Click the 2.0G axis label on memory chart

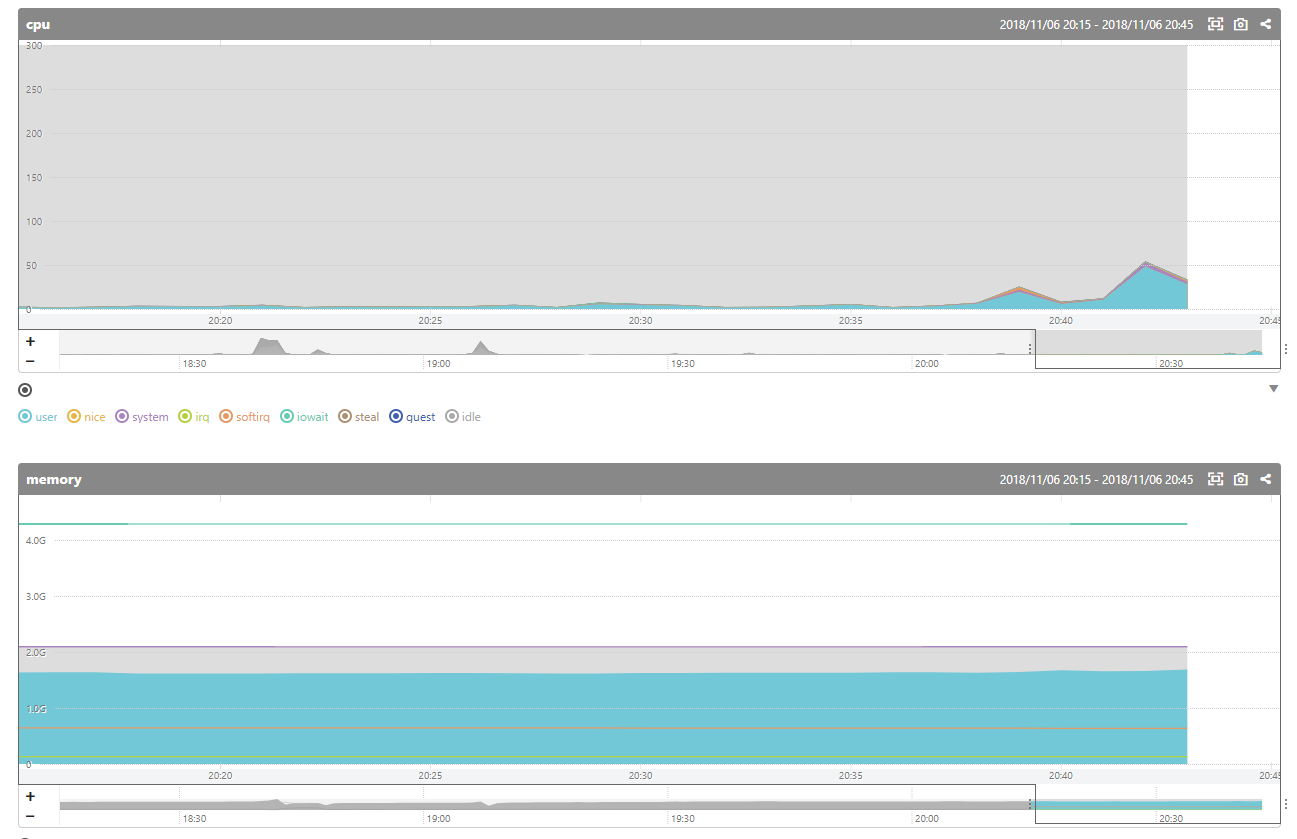click(x=36, y=653)
